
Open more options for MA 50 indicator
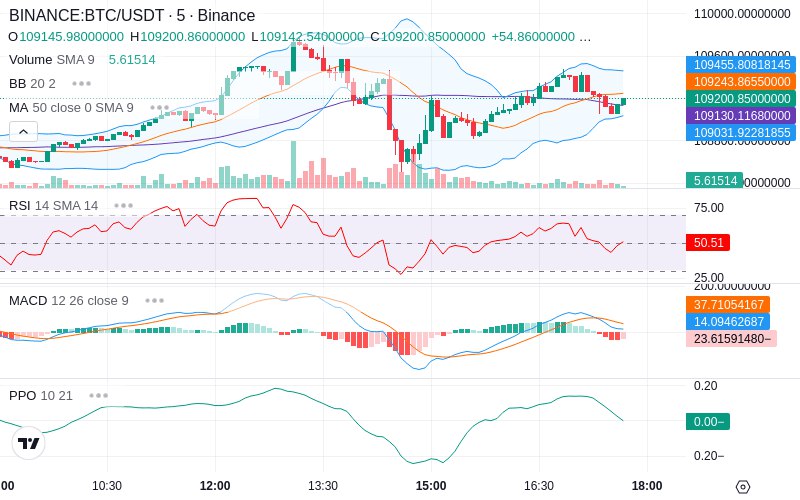coord(160,108)
